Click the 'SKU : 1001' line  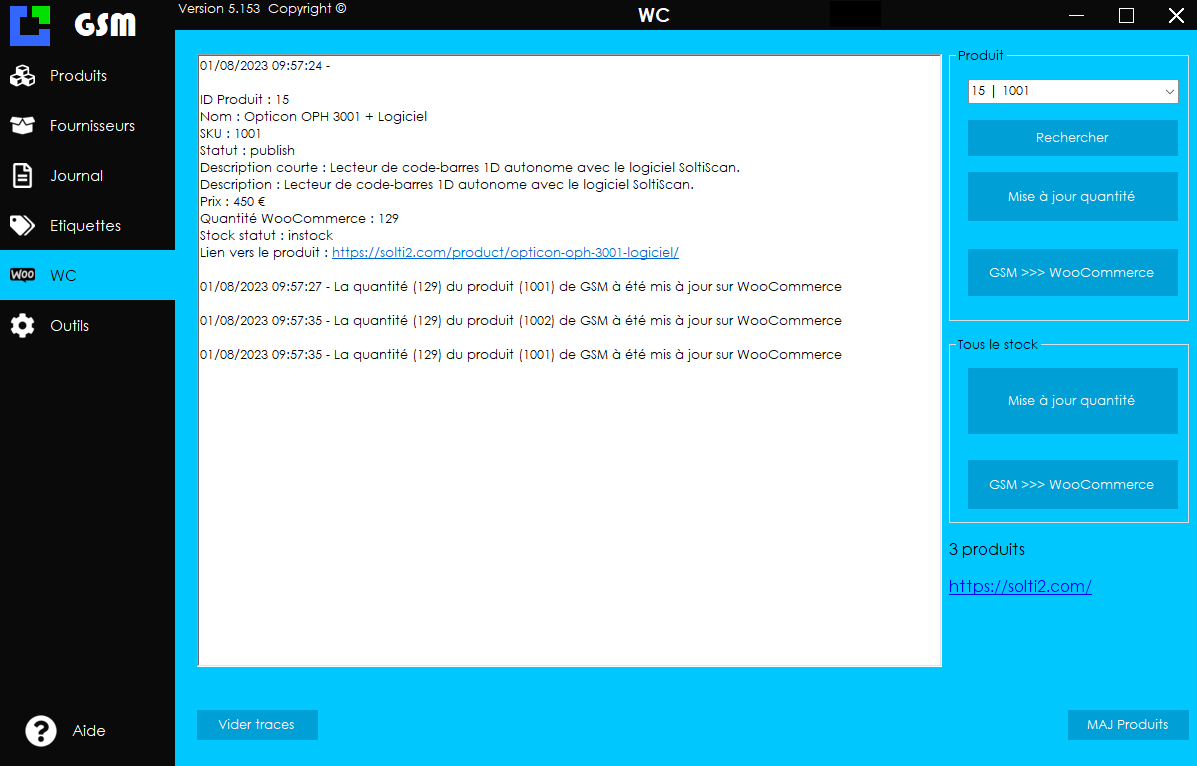(x=231, y=134)
